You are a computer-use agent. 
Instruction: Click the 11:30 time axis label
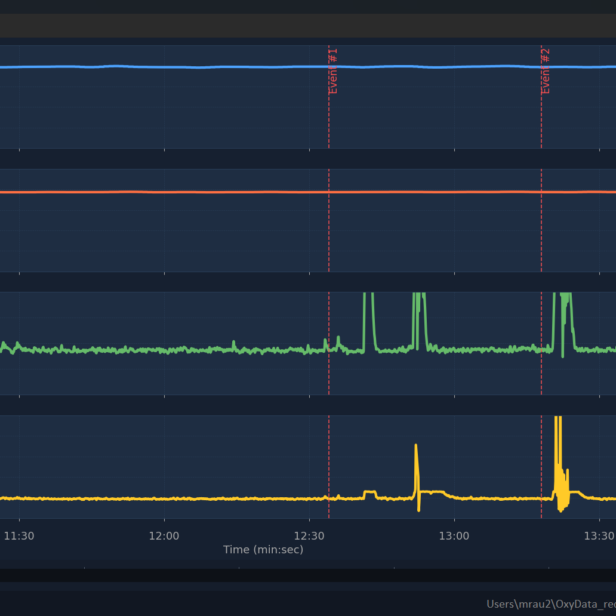click(x=19, y=536)
